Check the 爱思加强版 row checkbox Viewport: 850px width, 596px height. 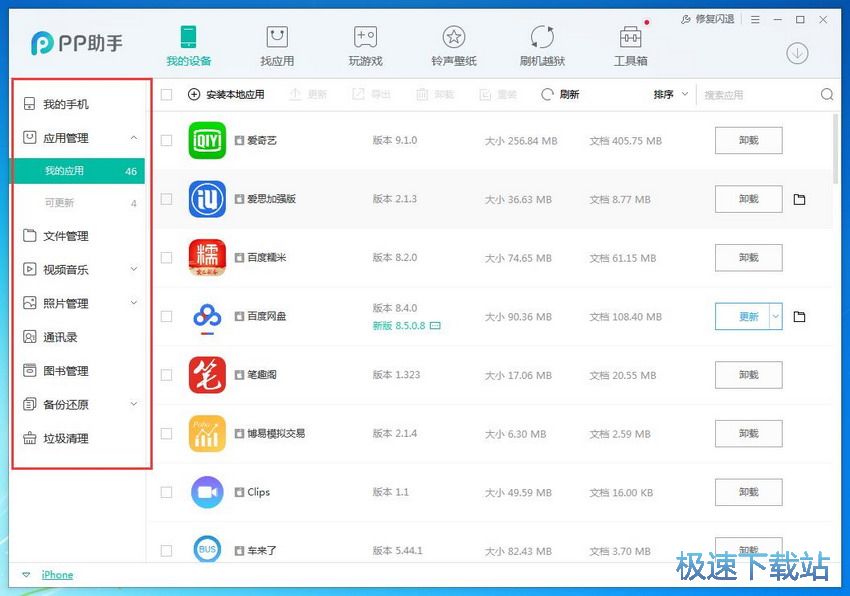click(166, 199)
